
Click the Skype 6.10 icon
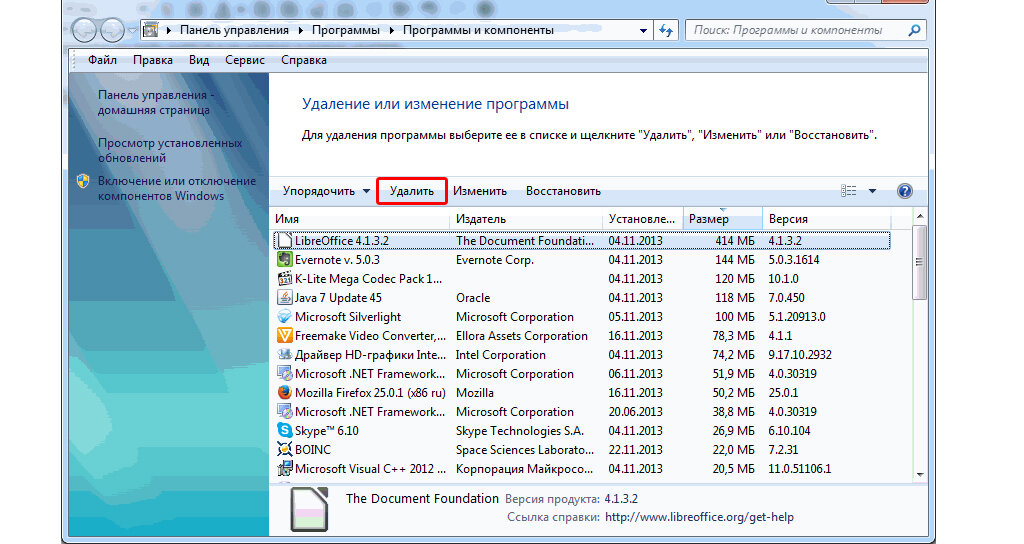tap(285, 430)
